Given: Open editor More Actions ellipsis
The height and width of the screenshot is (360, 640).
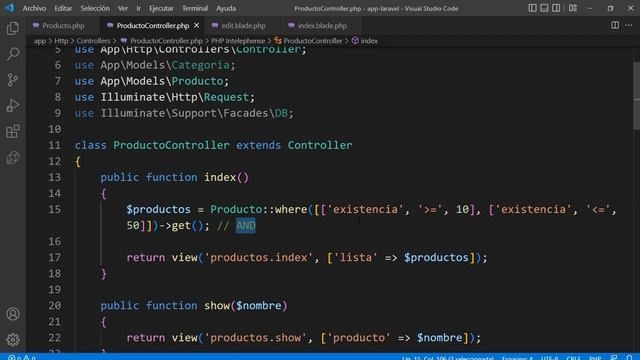Looking at the screenshot, I should point(629,25).
